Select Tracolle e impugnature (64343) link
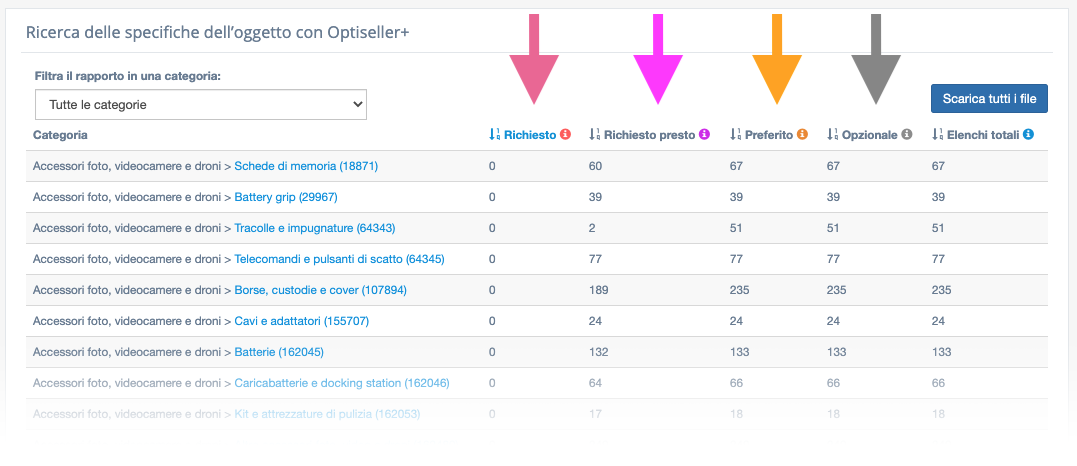 315,228
